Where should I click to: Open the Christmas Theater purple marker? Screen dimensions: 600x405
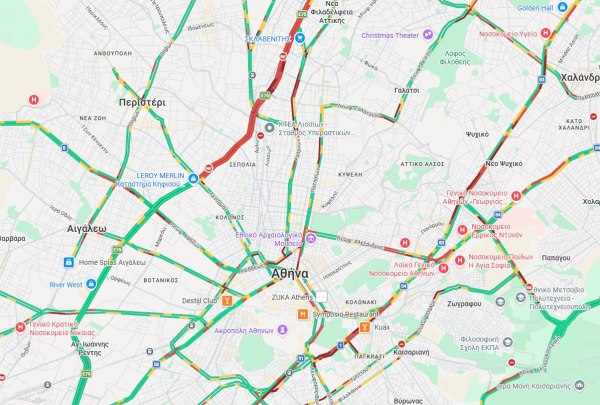(x=428, y=35)
